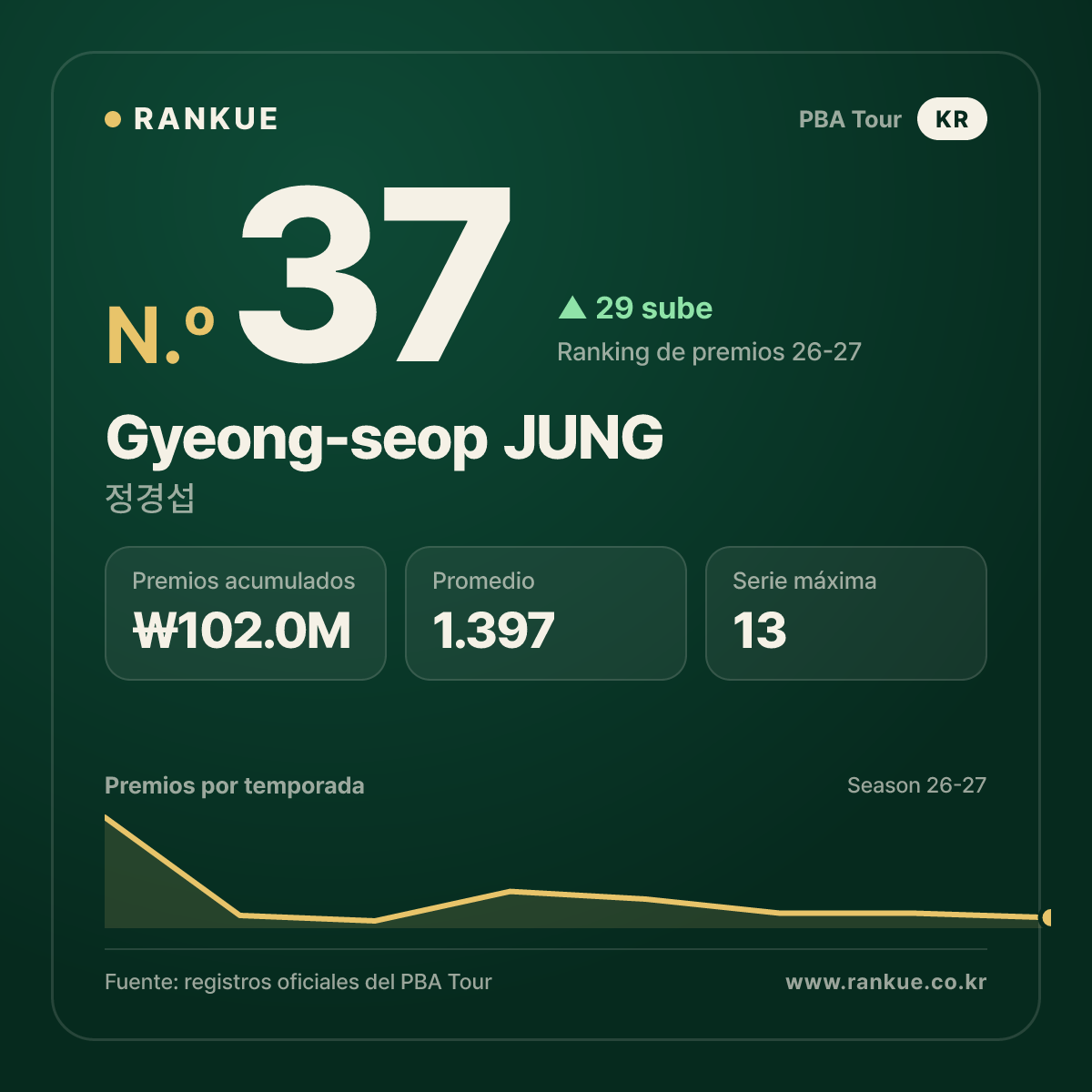Click the large rank number 37
The image size is (1092, 1092).
click(x=375, y=274)
